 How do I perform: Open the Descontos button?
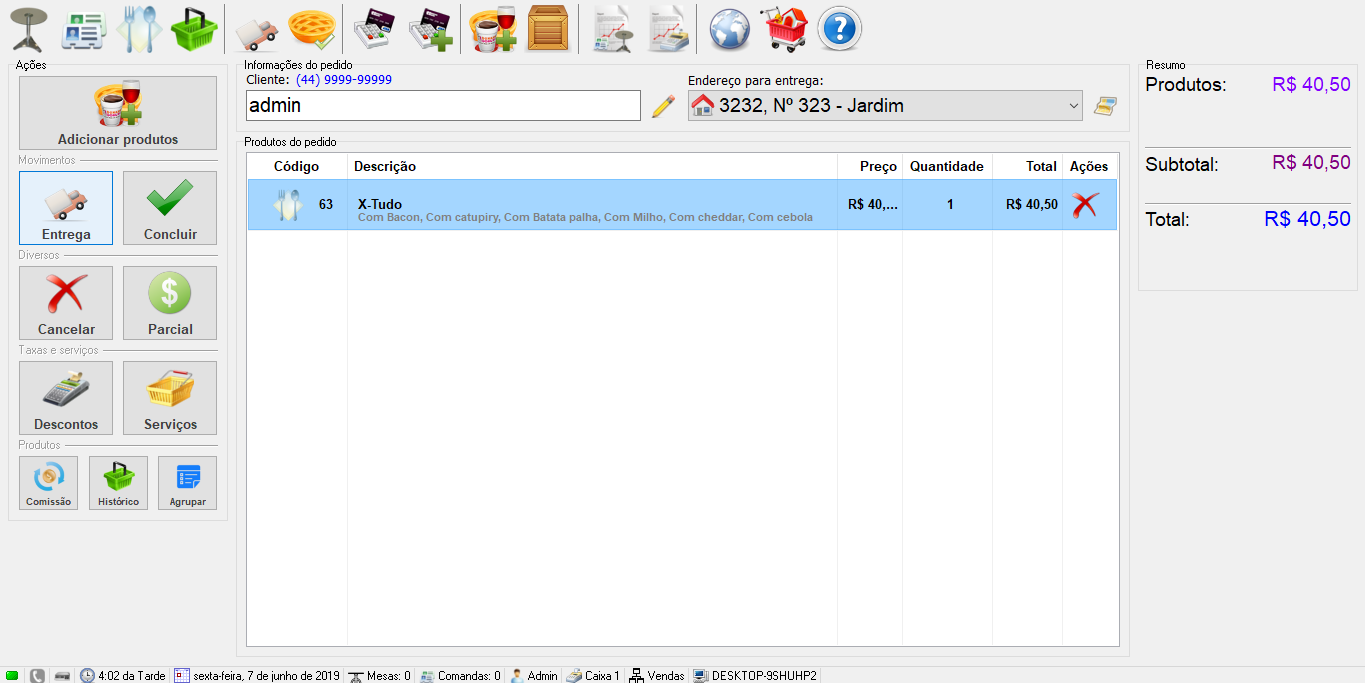pos(66,398)
